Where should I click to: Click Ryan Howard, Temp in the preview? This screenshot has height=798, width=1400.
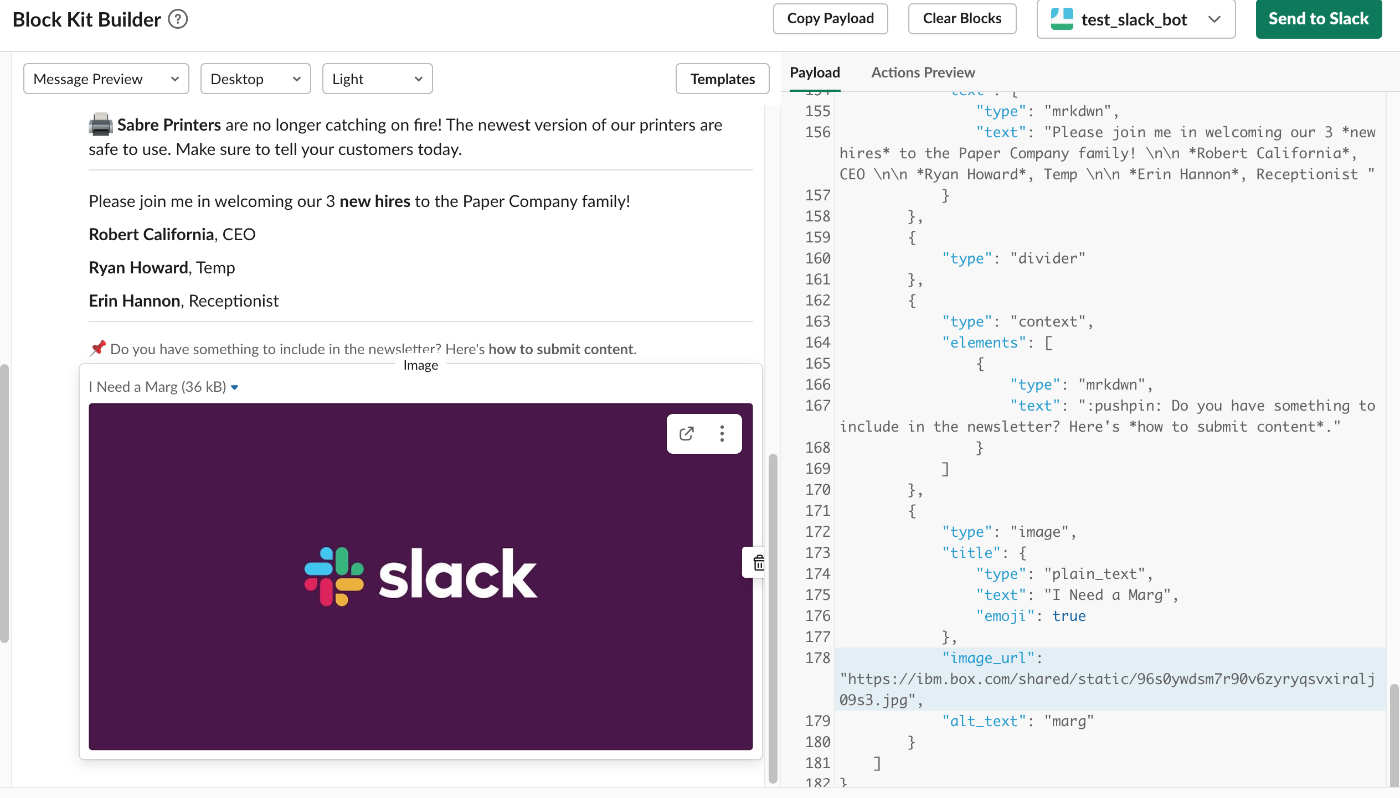(x=162, y=267)
